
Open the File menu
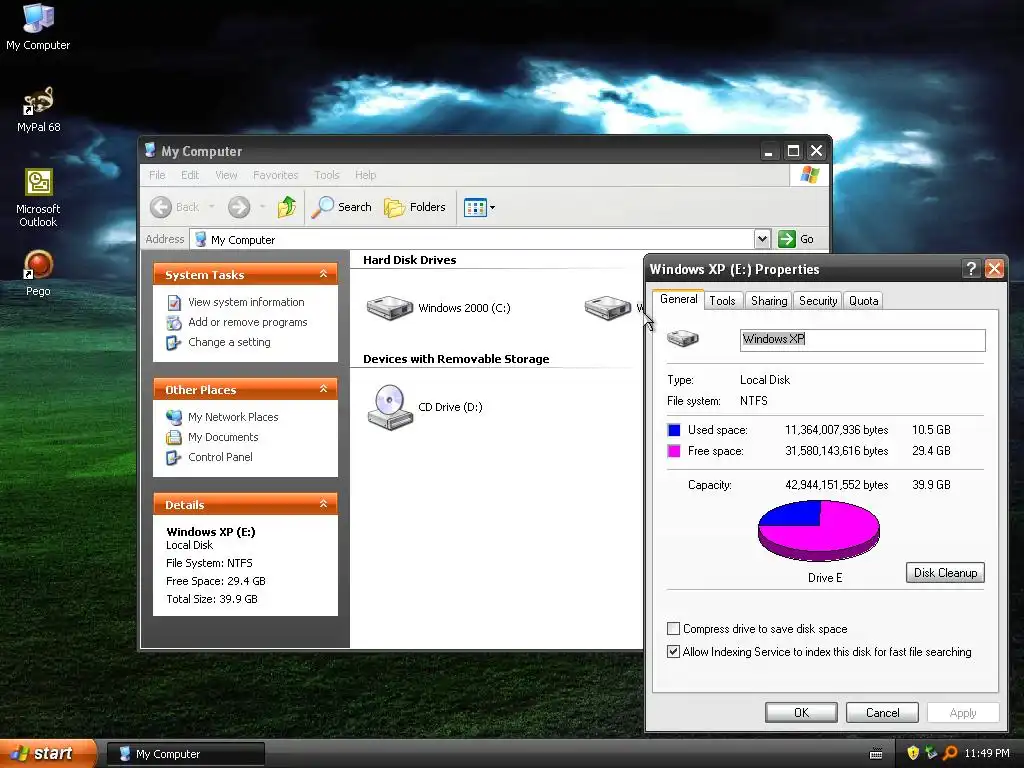pos(157,175)
